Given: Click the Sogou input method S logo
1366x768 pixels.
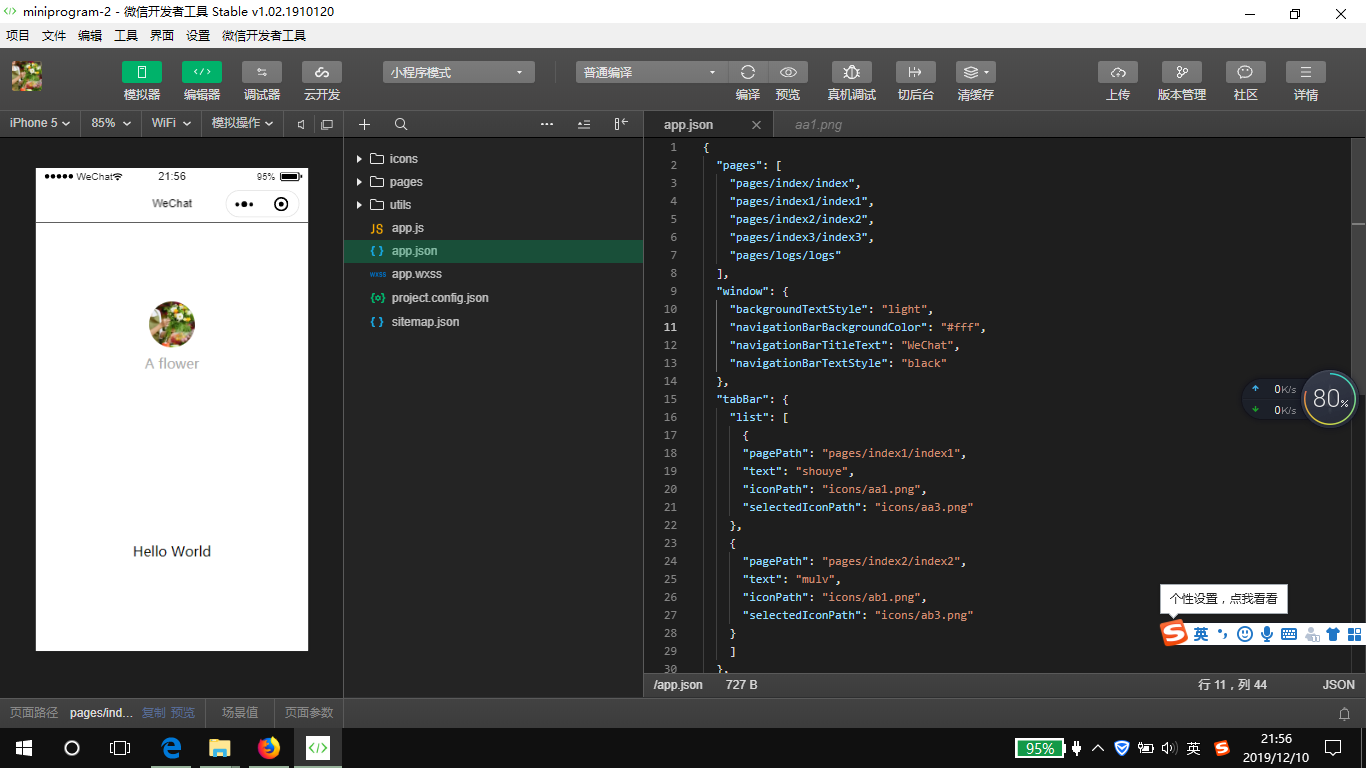Looking at the screenshot, I should (1173, 633).
